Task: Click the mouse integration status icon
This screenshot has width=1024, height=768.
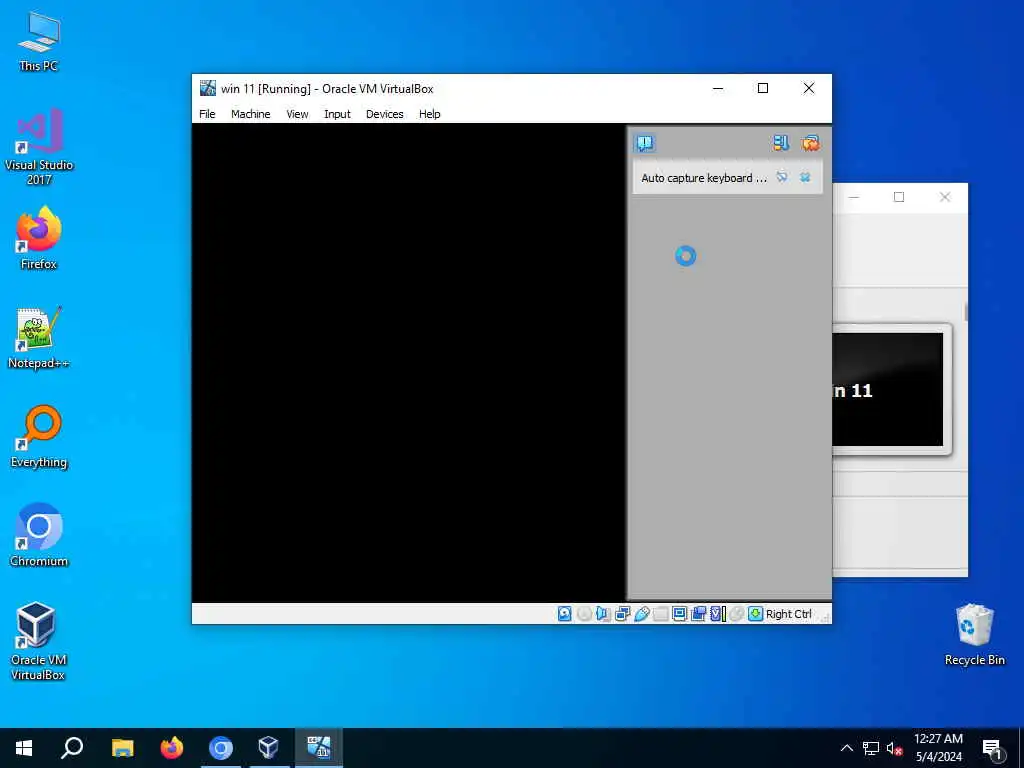Action: [x=737, y=614]
